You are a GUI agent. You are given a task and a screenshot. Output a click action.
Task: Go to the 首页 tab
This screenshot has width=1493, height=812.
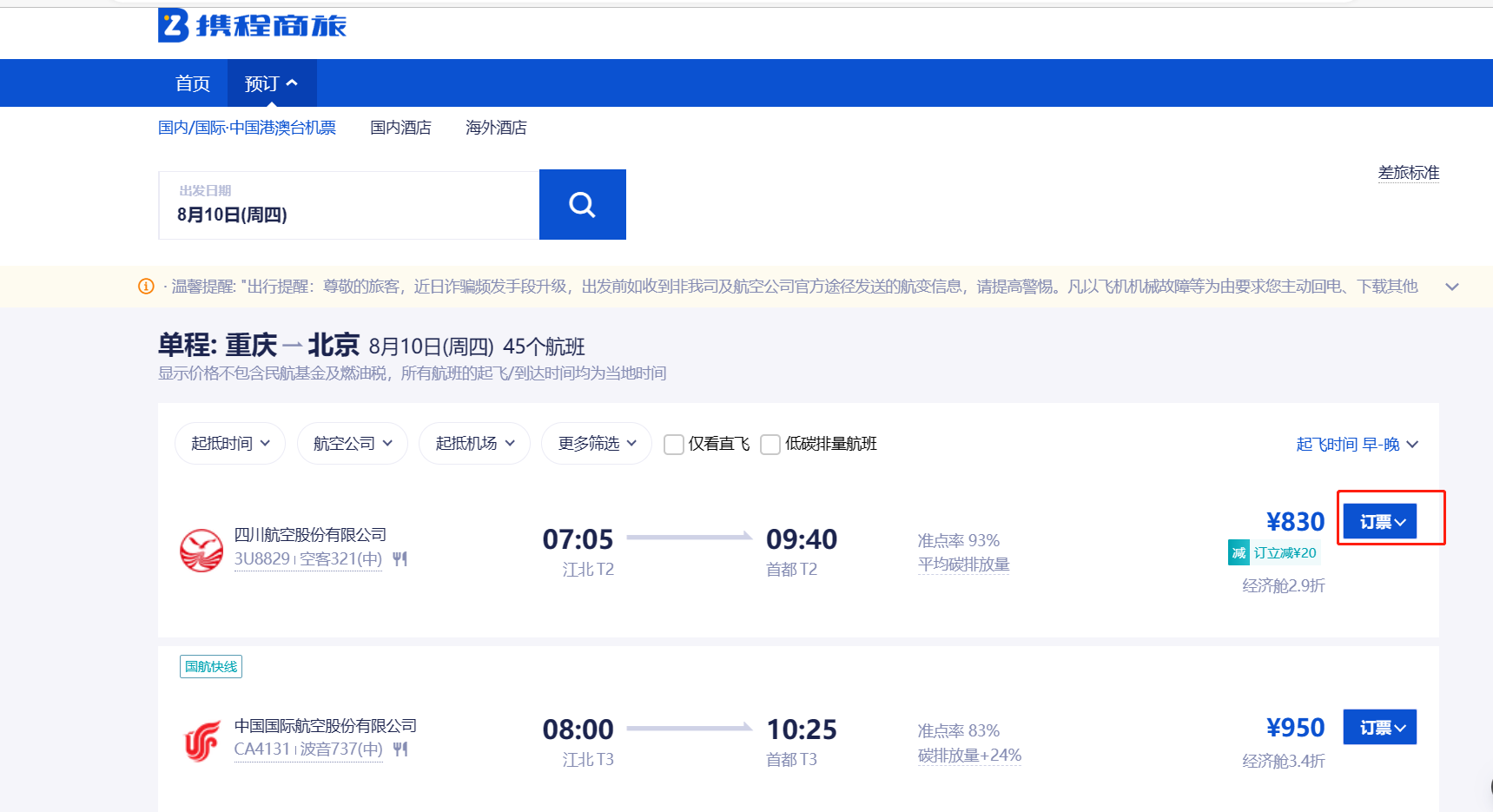click(193, 83)
